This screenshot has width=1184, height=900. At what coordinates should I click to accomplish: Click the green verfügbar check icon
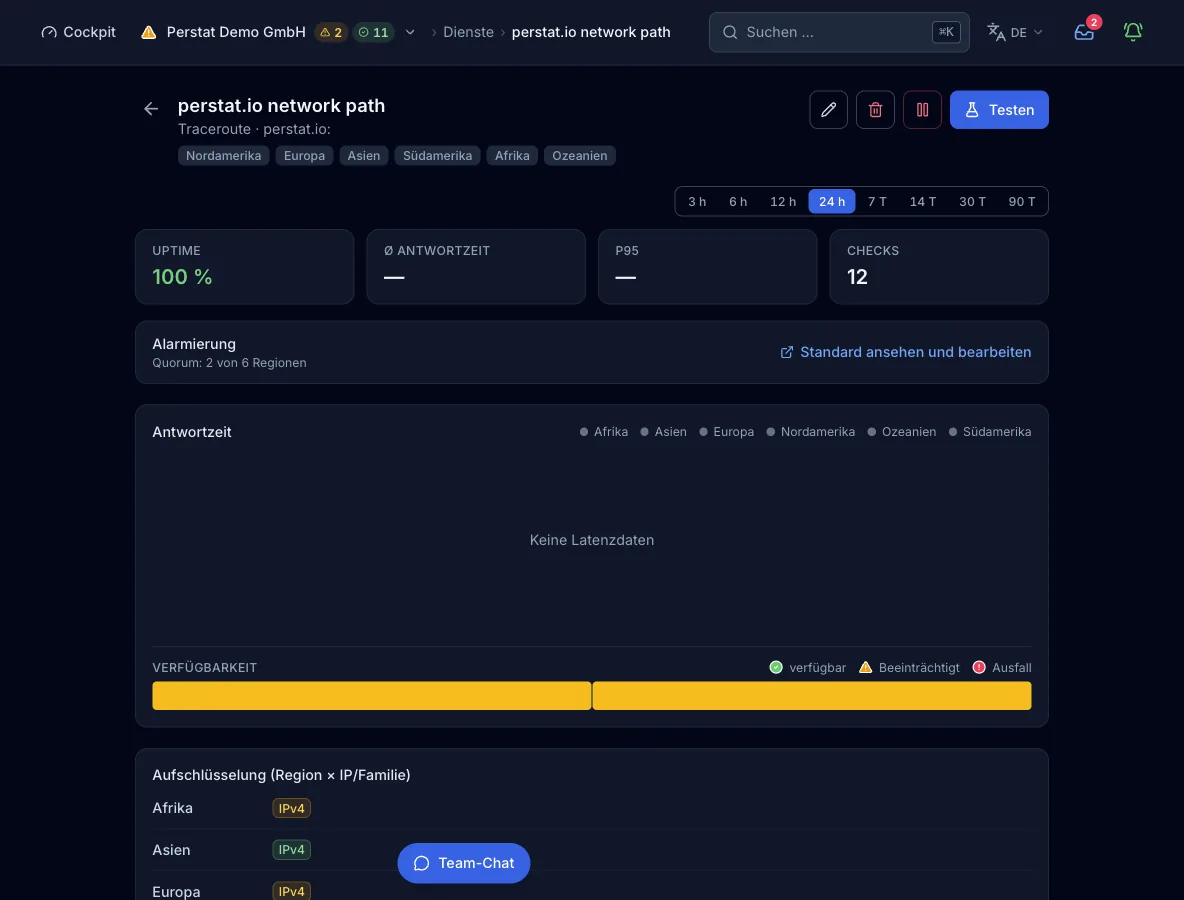(775, 667)
